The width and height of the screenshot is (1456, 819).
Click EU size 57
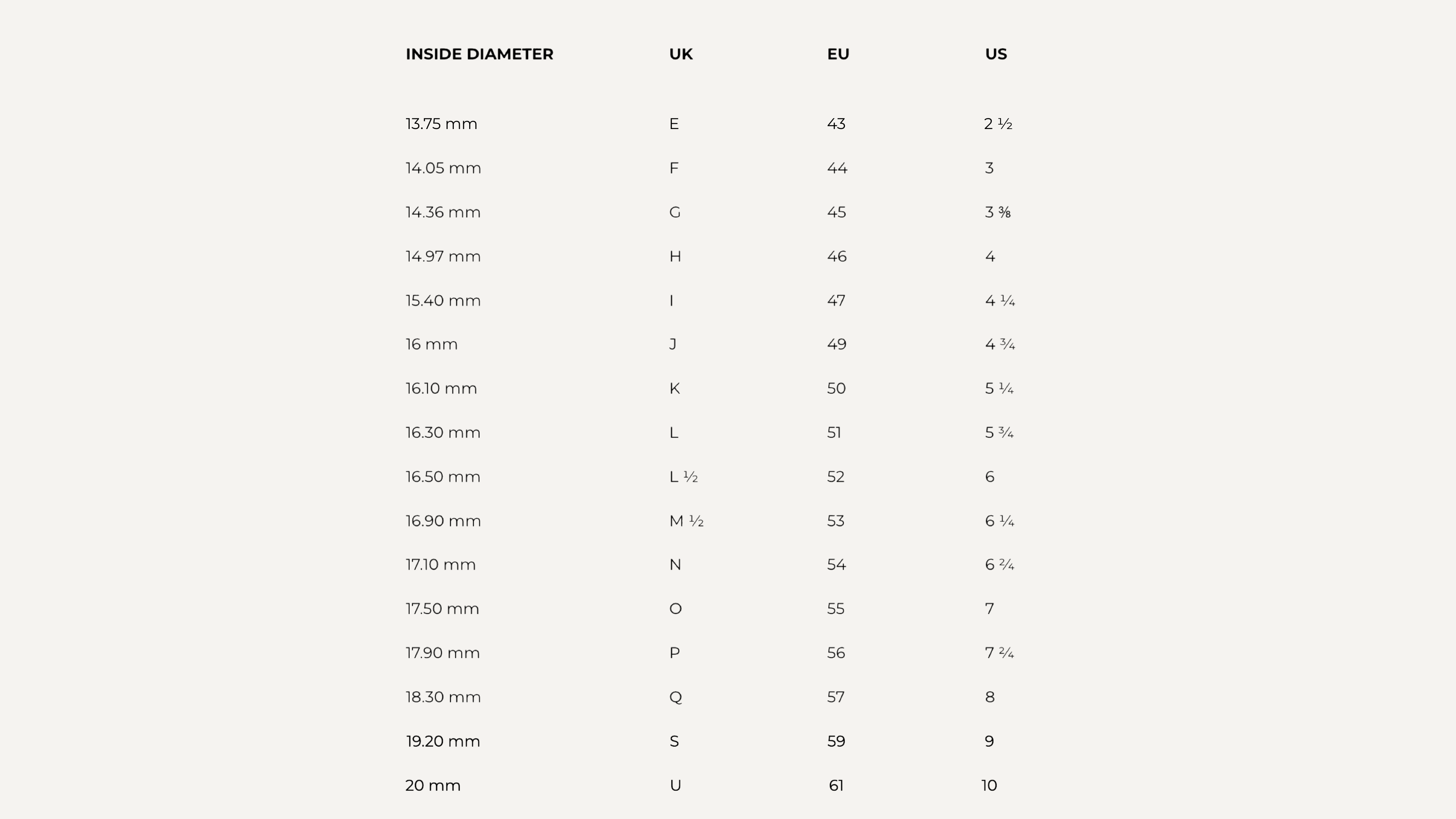[x=836, y=698]
